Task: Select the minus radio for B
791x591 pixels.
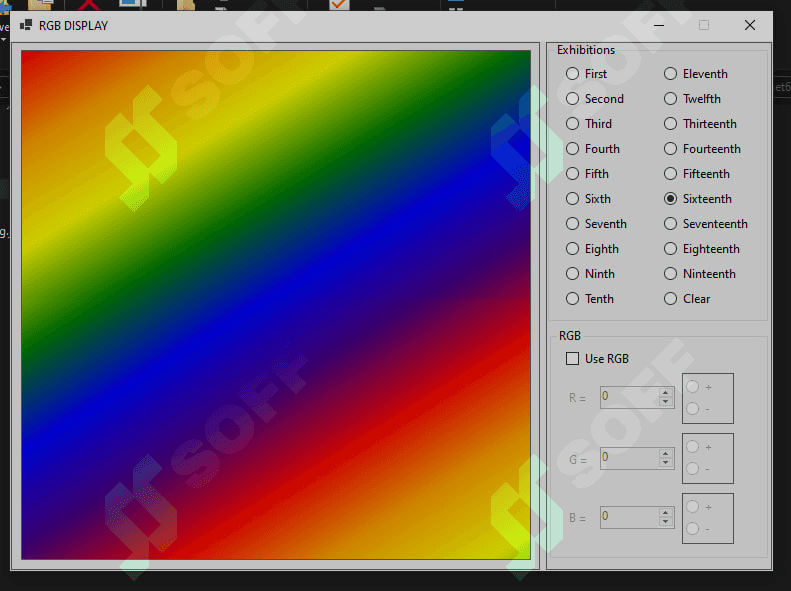Action: [x=693, y=528]
